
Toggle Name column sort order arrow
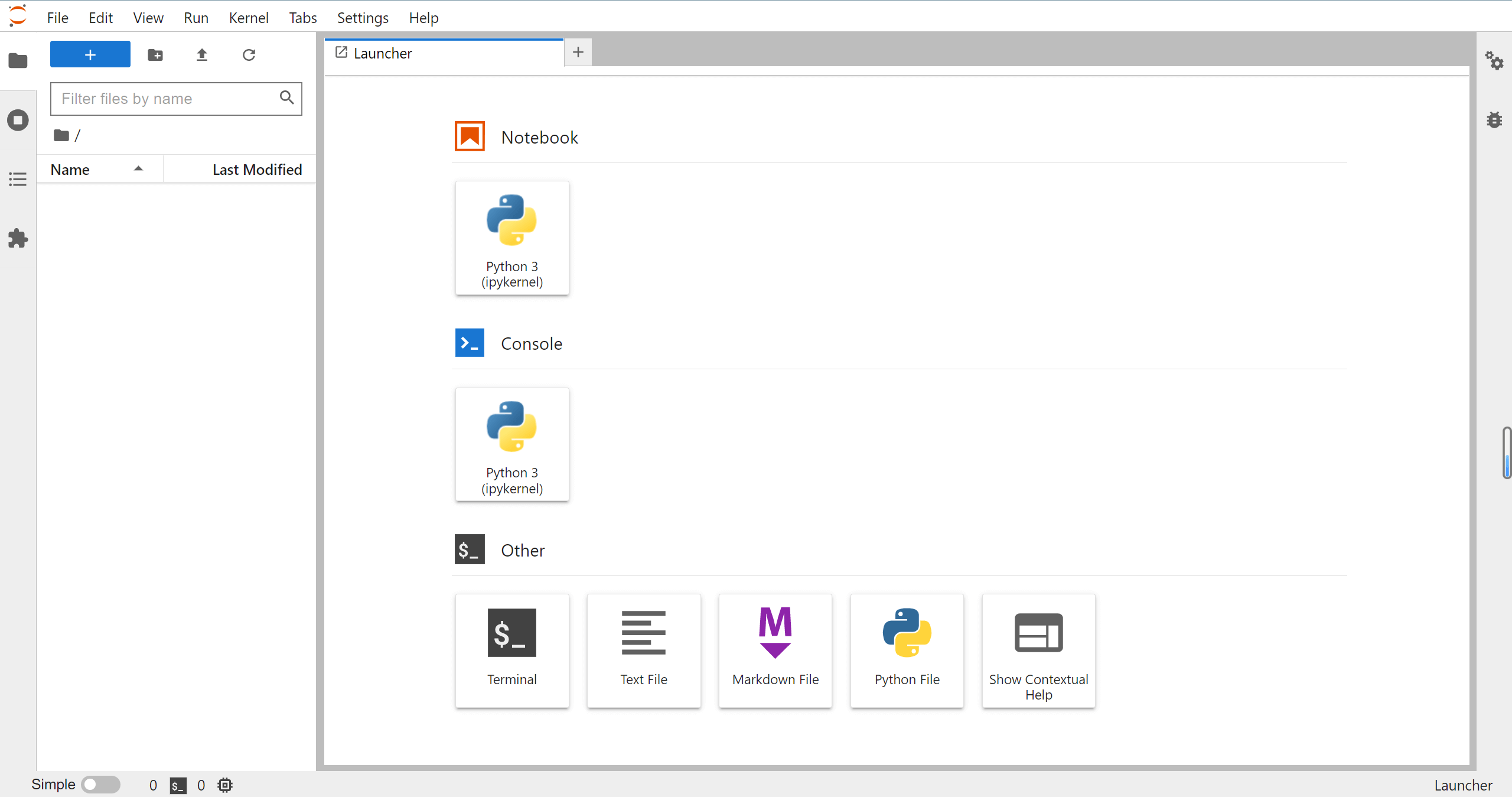click(138, 169)
